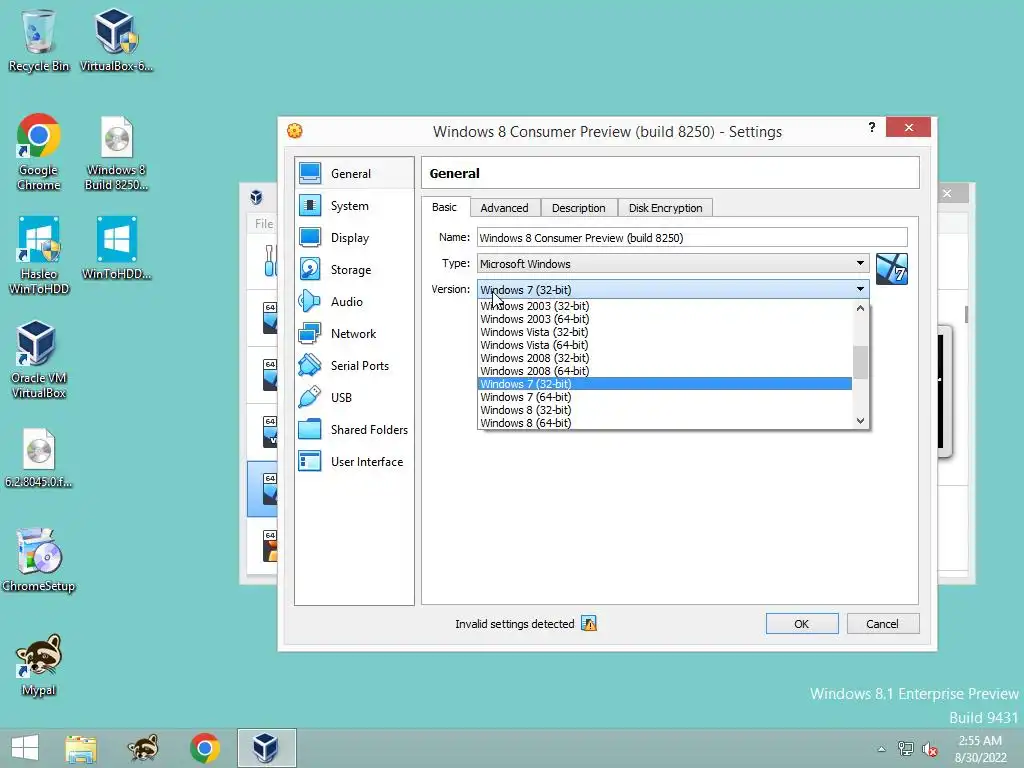Open the Serial Ports settings category
The width and height of the screenshot is (1024, 768).
[353, 366]
